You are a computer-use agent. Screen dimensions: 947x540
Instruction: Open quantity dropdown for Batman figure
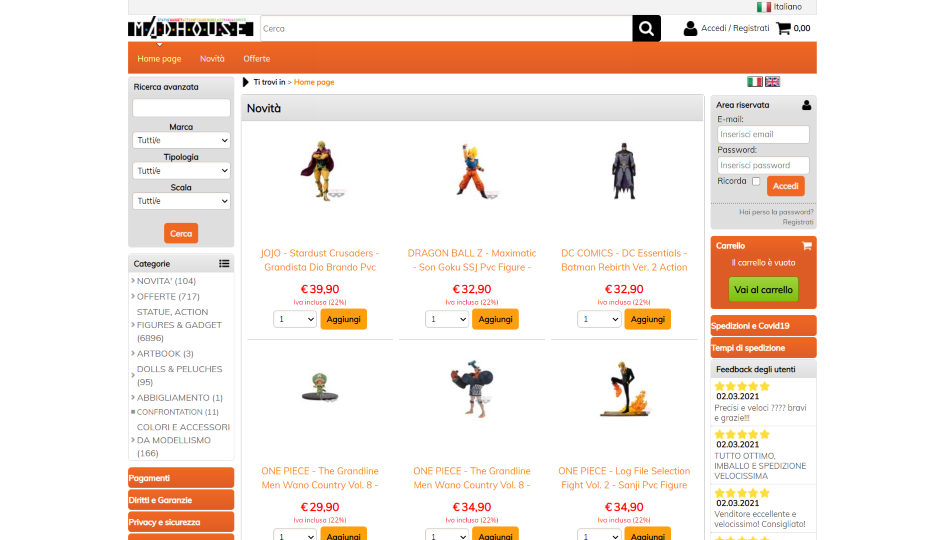tap(599, 319)
